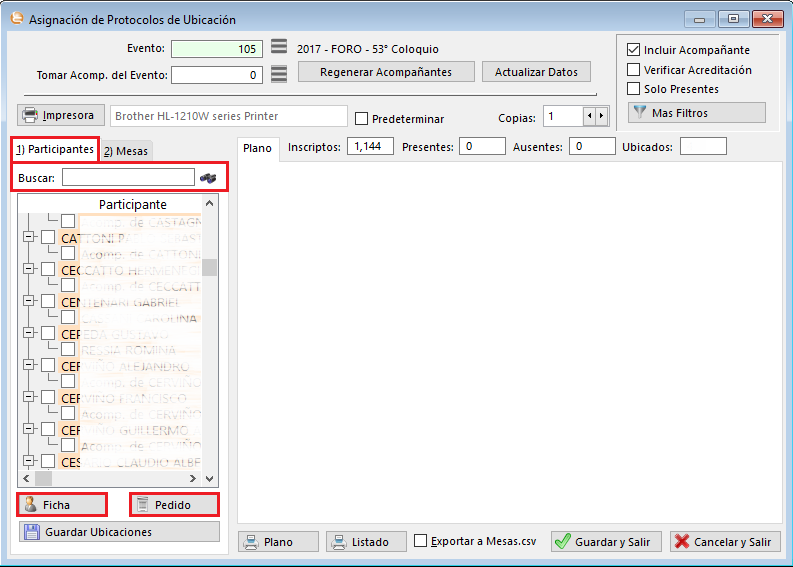The width and height of the screenshot is (793, 567).
Task: Click in the Buscar text field
Action: click(x=128, y=177)
